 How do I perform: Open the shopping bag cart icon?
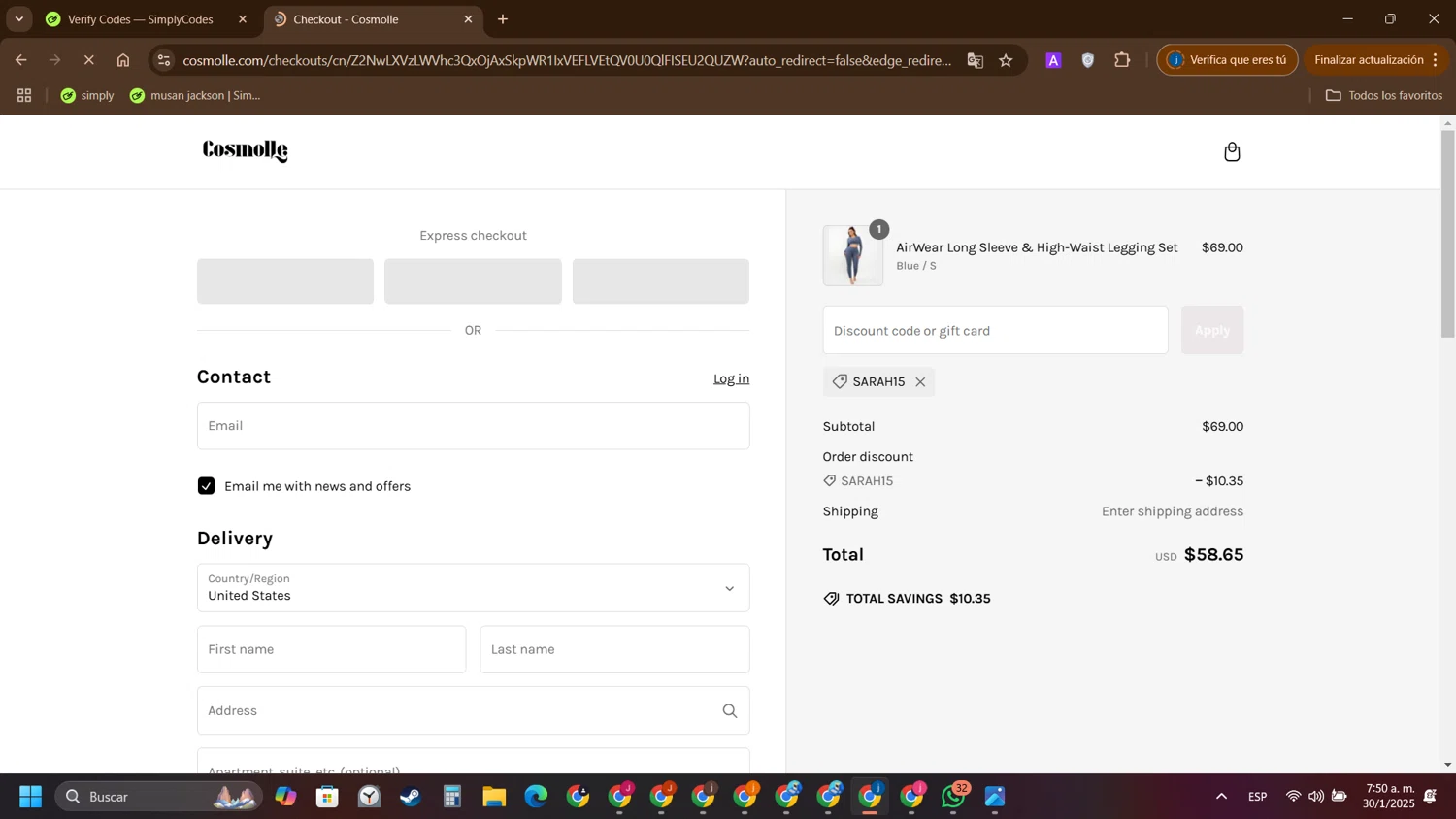point(1232,151)
